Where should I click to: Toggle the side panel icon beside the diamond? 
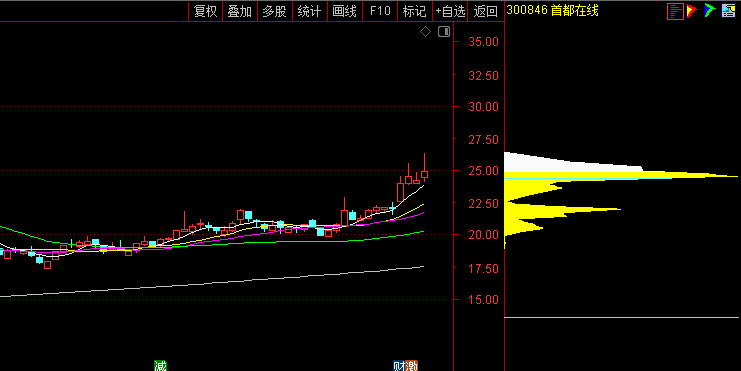pos(444,32)
